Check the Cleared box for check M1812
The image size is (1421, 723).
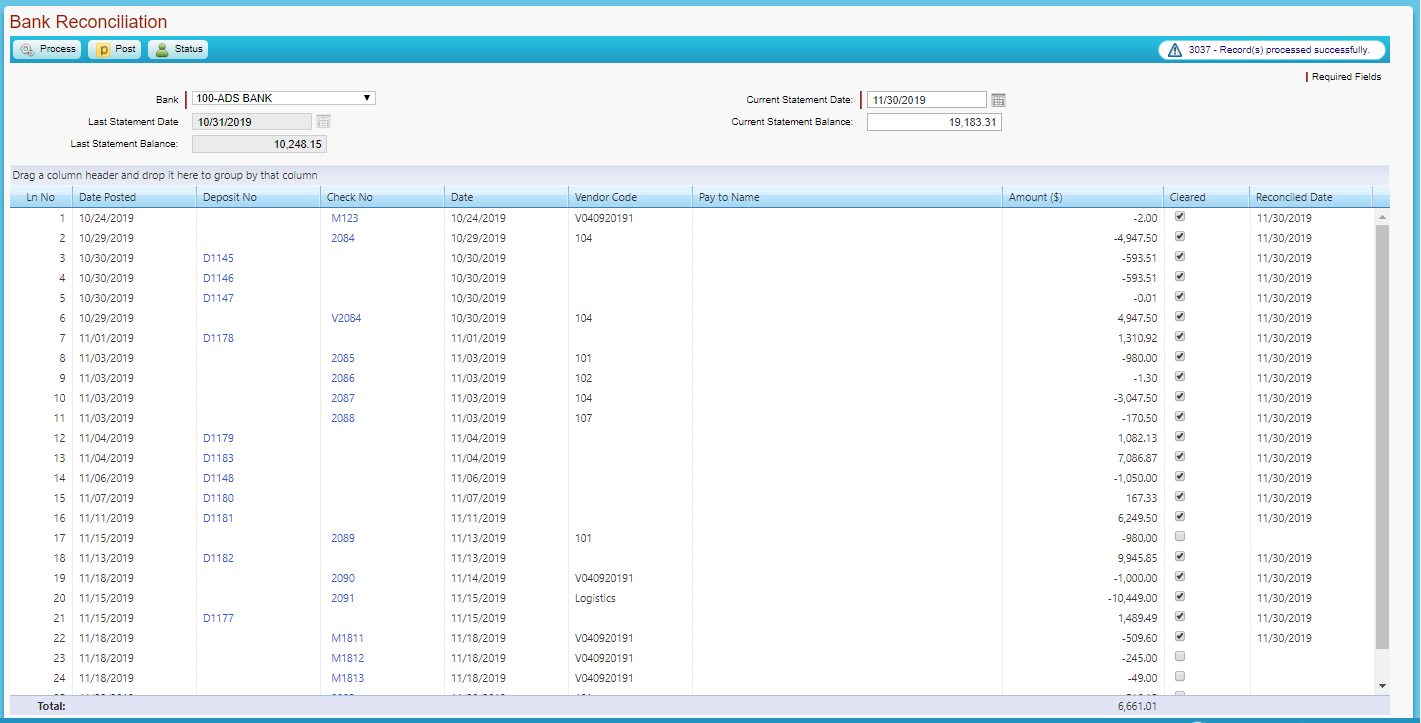[1180, 657]
